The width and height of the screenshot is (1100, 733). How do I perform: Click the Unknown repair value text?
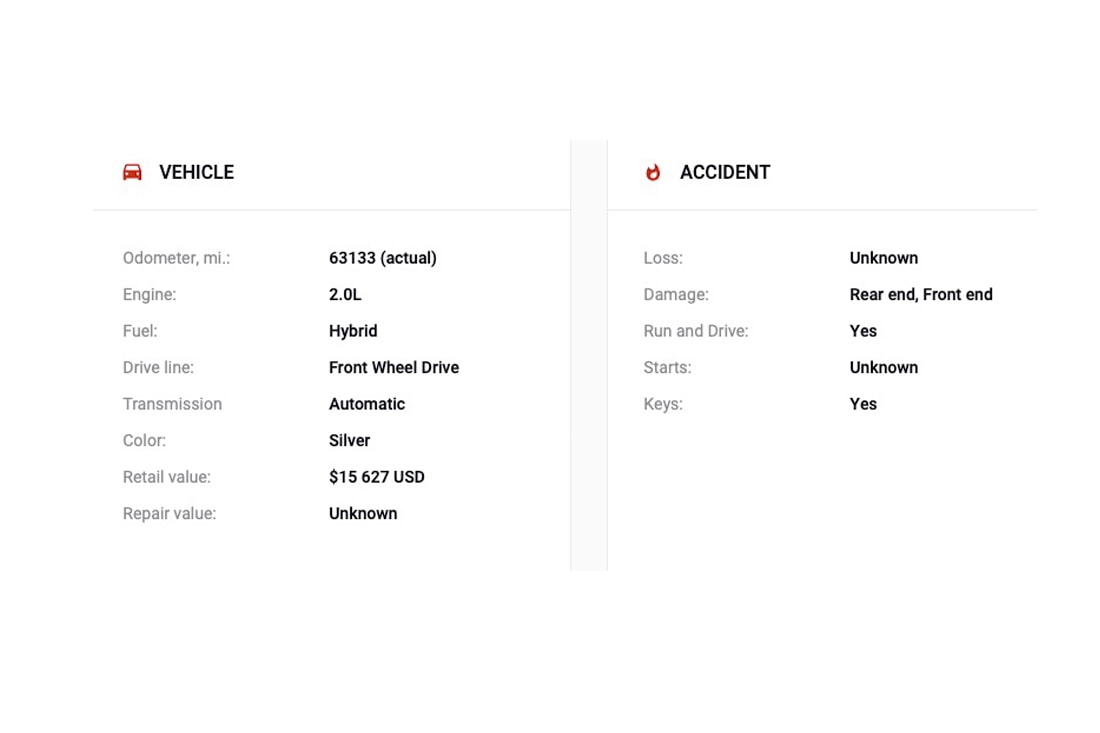coord(363,514)
